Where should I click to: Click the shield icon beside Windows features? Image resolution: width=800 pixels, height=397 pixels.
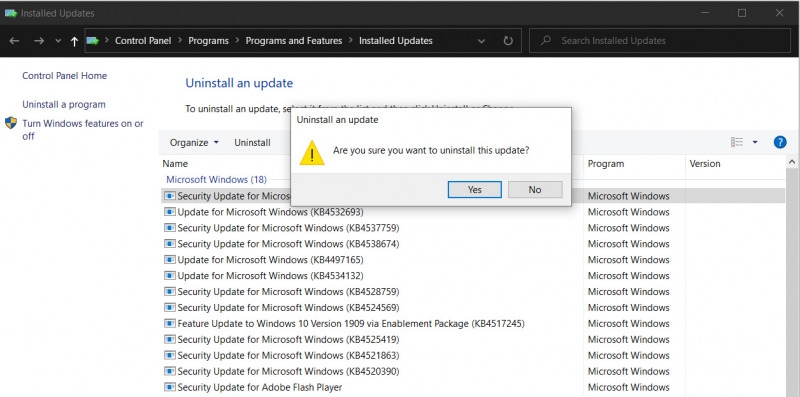tap(11, 123)
